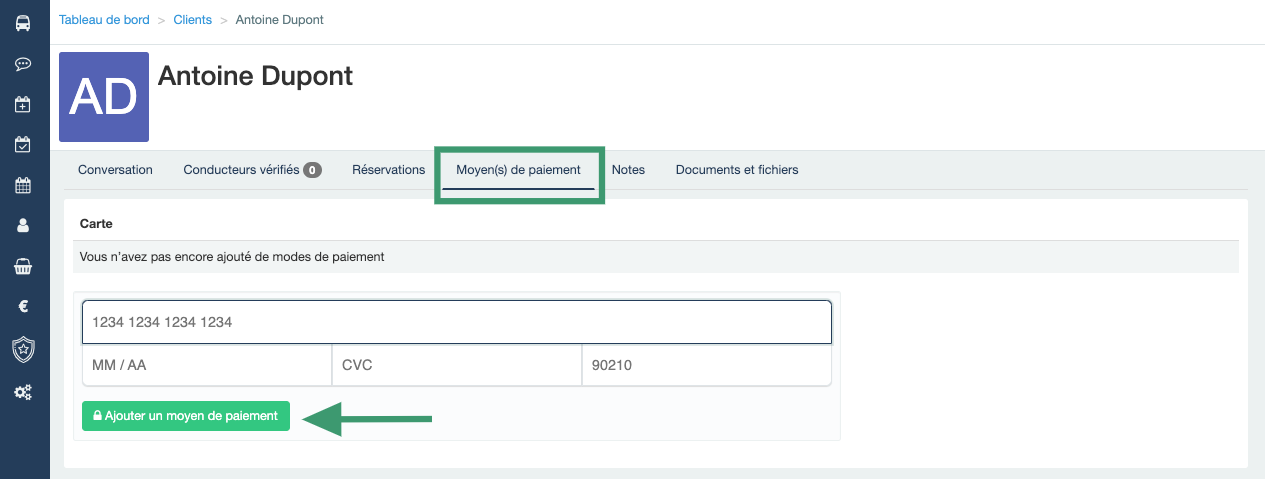Open the chat bubble messages icon

(x=23, y=64)
